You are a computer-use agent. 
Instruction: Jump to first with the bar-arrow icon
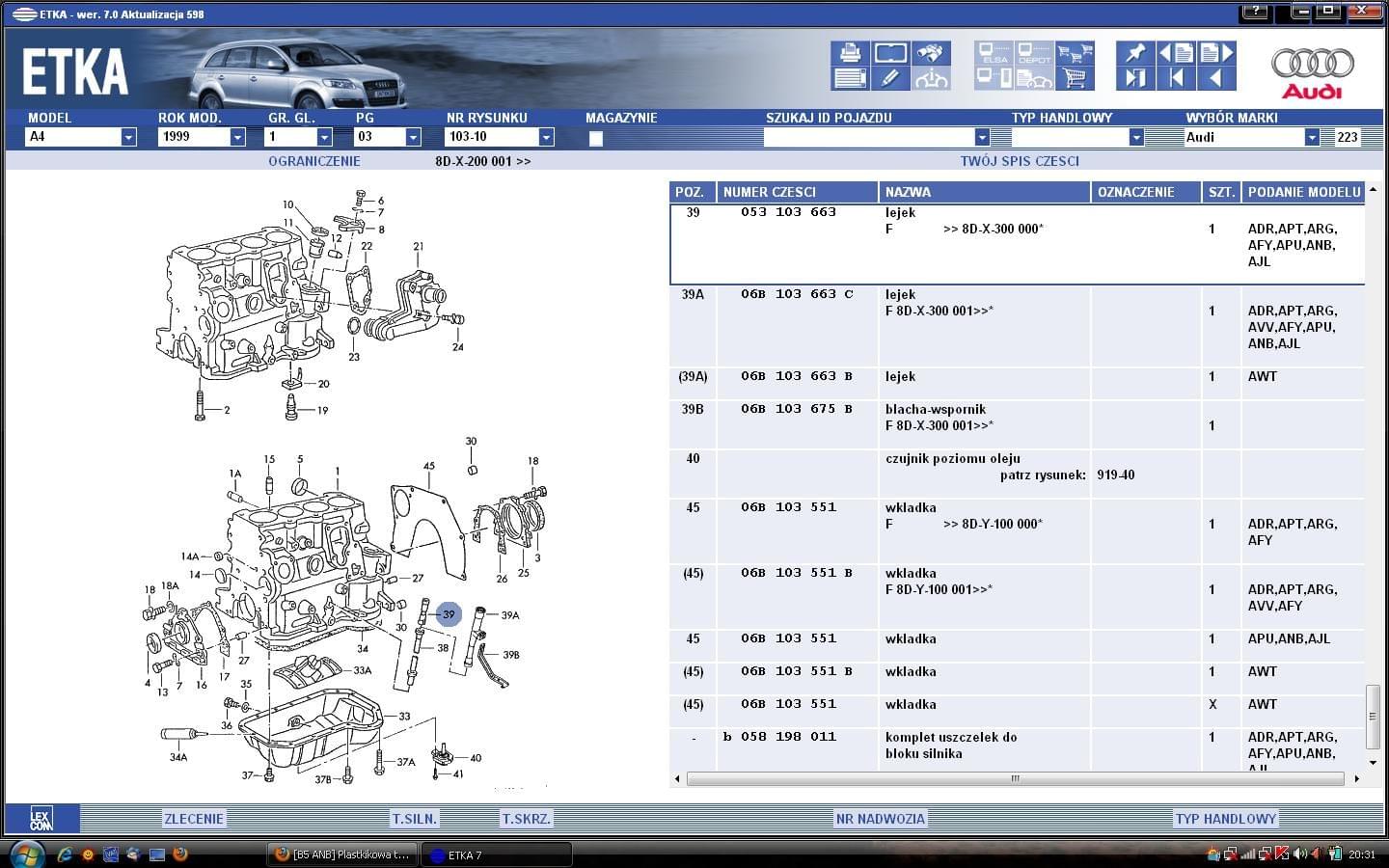click(1176, 79)
